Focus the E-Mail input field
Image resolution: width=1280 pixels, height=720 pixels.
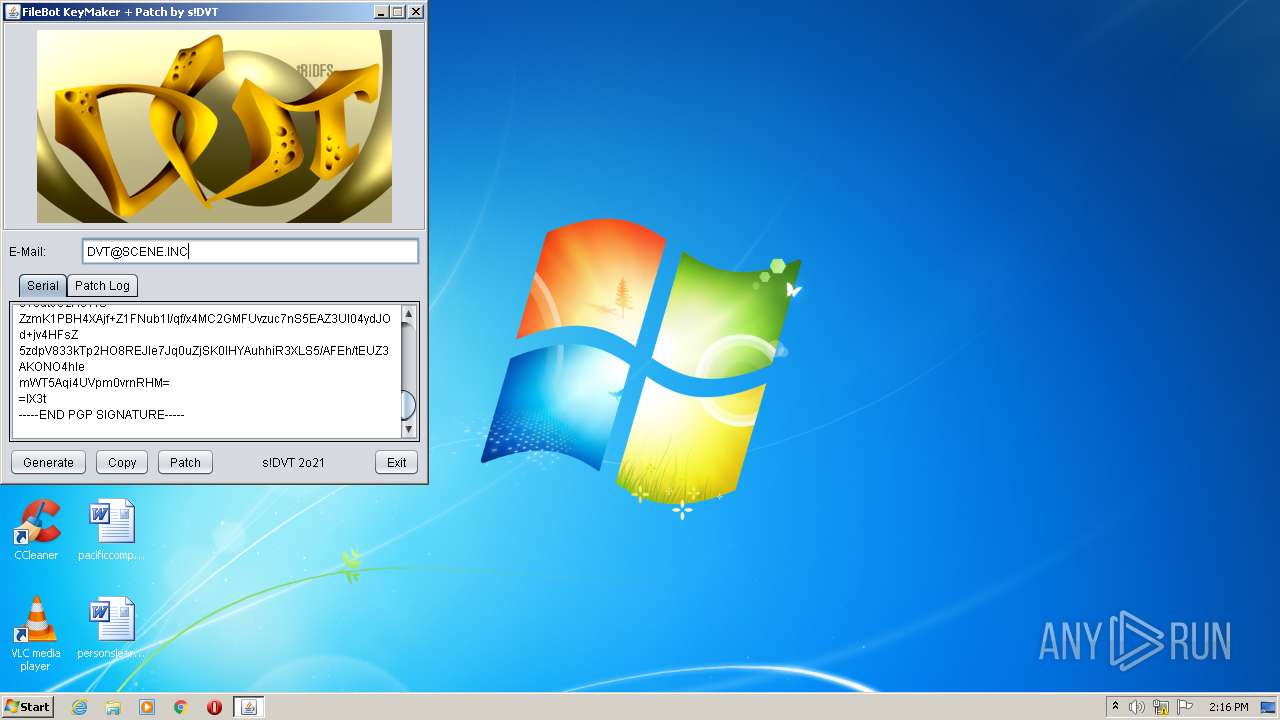(250, 251)
